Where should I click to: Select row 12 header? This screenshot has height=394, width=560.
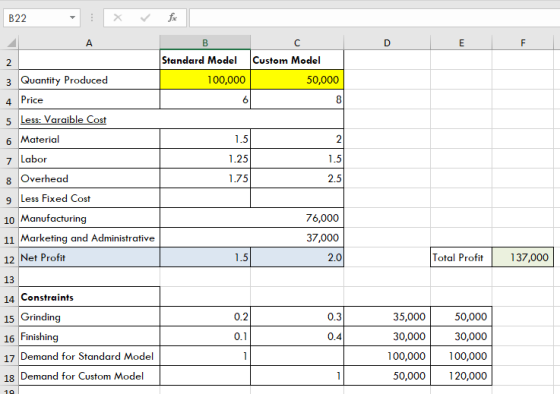coord(9,258)
